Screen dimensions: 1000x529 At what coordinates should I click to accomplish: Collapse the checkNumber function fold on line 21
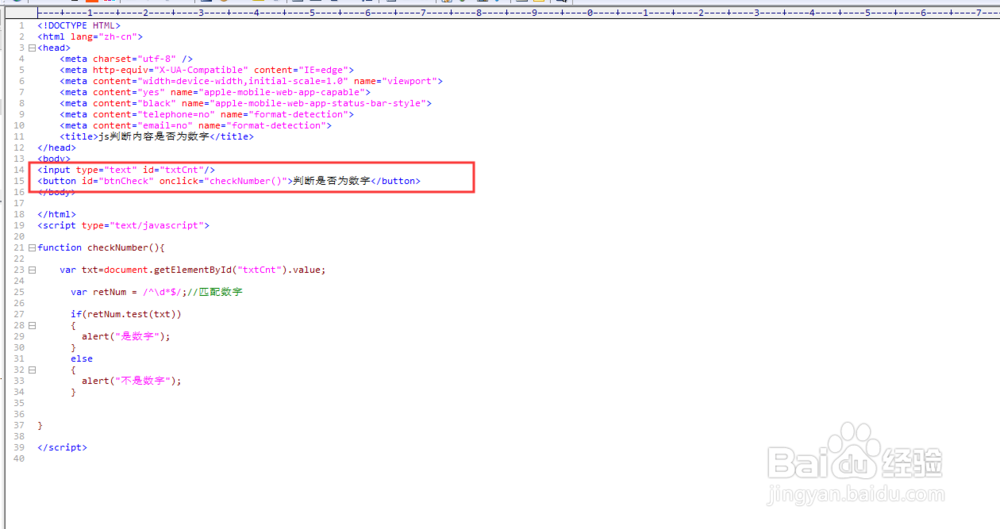point(32,248)
